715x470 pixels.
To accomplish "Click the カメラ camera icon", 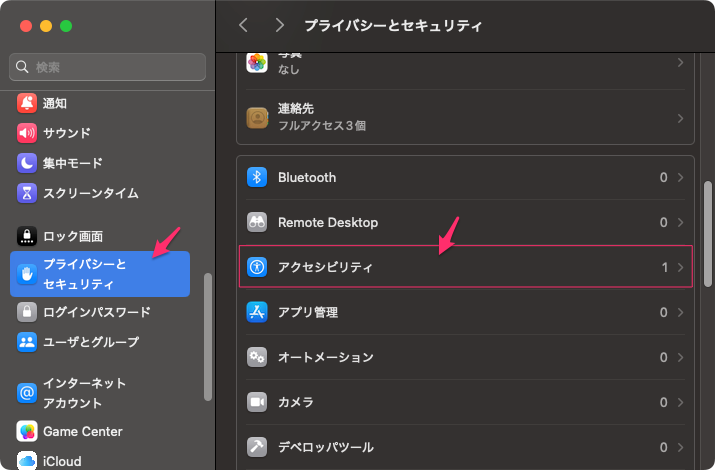I will coord(257,402).
